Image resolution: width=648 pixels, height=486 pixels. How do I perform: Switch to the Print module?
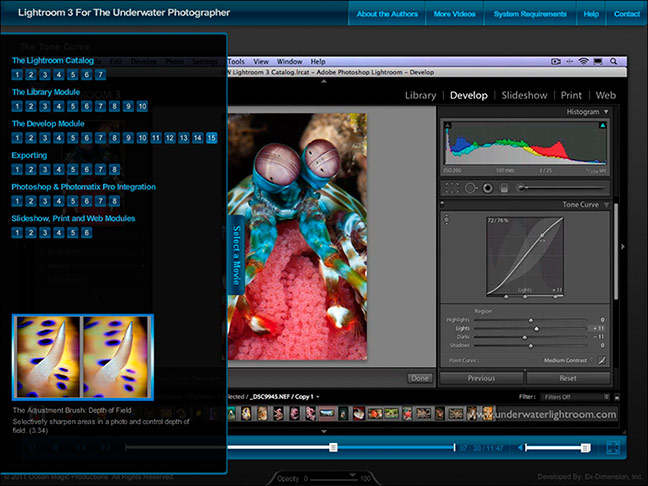tap(571, 95)
